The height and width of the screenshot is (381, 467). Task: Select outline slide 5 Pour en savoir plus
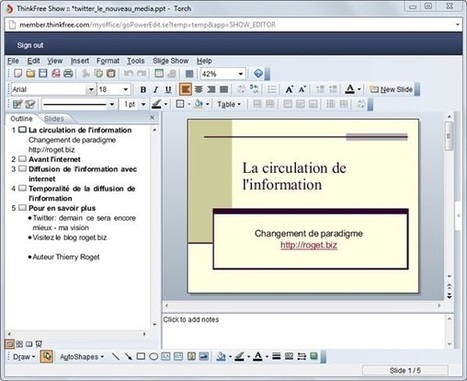[62, 208]
